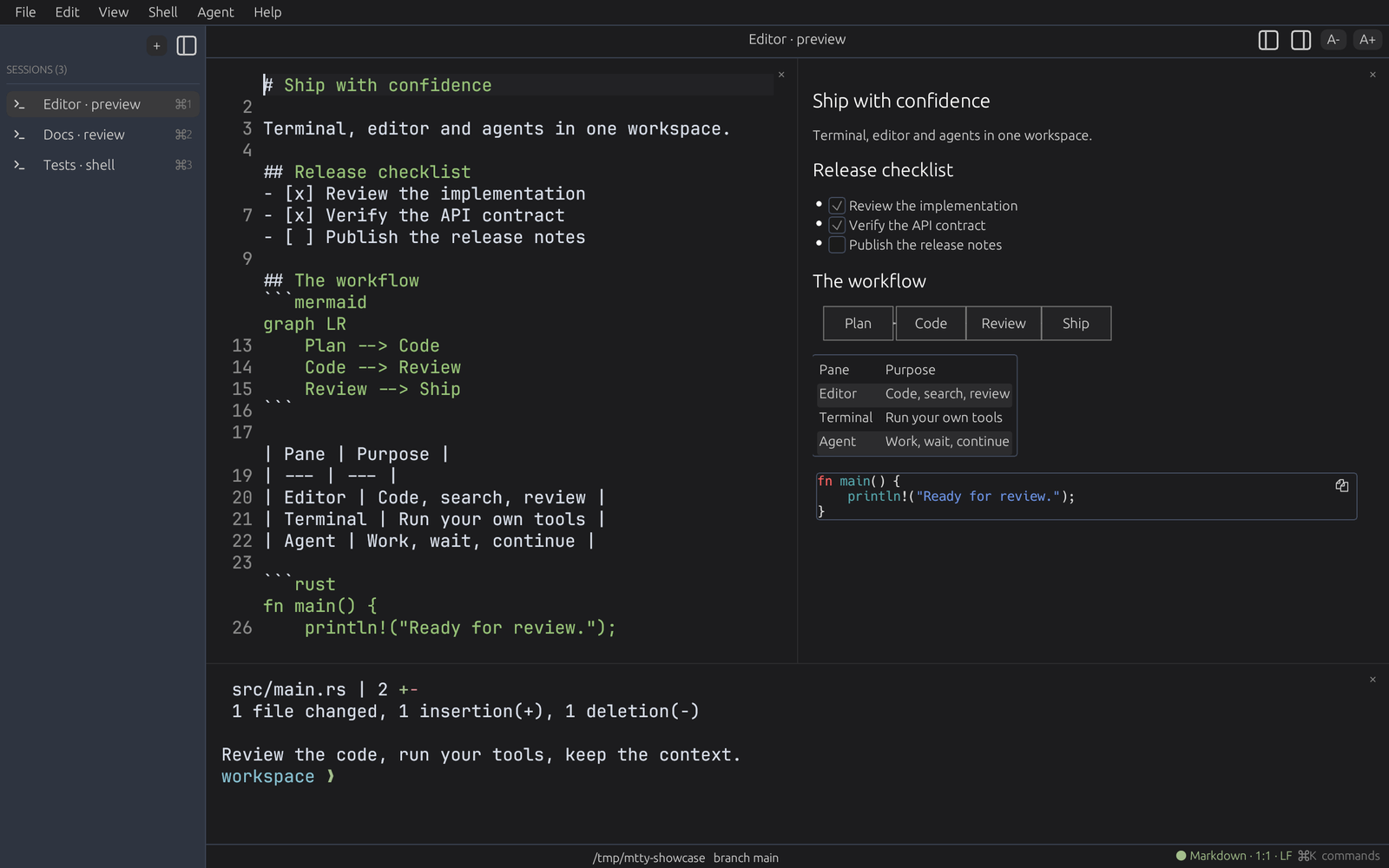Viewport: 1389px width, 868px height.
Task: Click the 'Run your own tools' table cell in the preview
Action: pos(944,418)
